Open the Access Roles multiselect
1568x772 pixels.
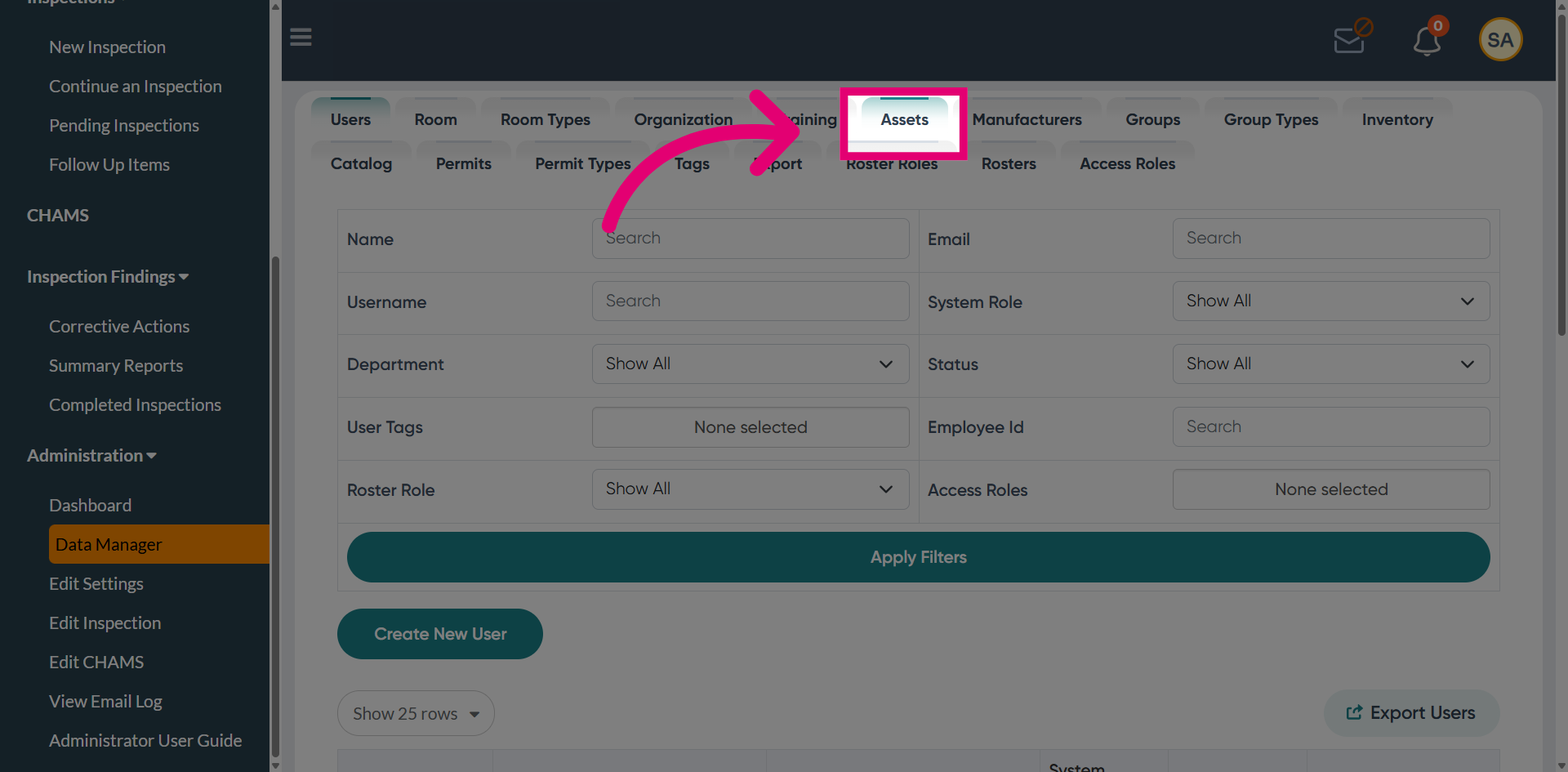coord(1331,489)
